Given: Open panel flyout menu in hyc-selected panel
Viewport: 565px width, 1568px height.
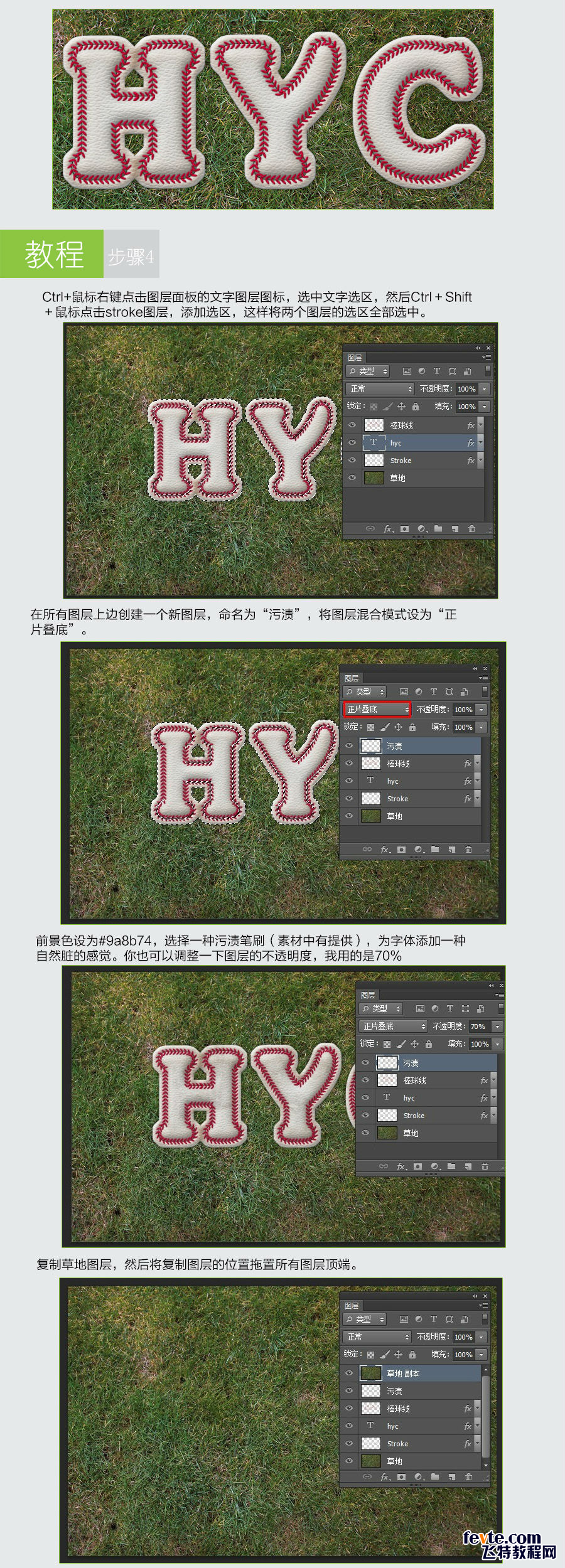Looking at the screenshot, I should pos(487,358).
